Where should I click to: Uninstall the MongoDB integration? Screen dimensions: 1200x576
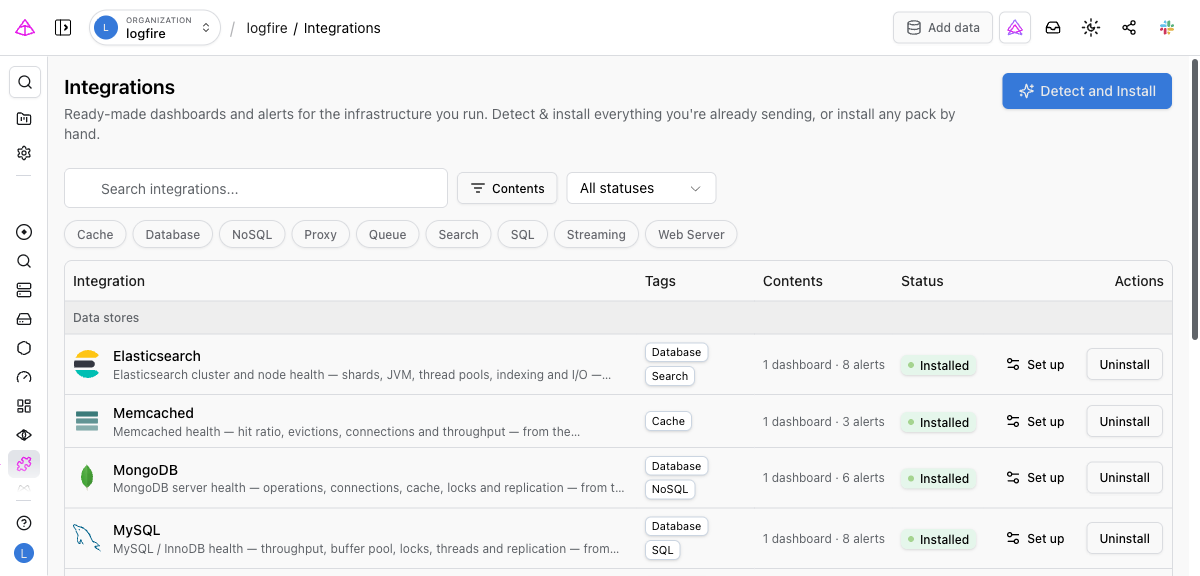pyautogui.click(x=1124, y=478)
